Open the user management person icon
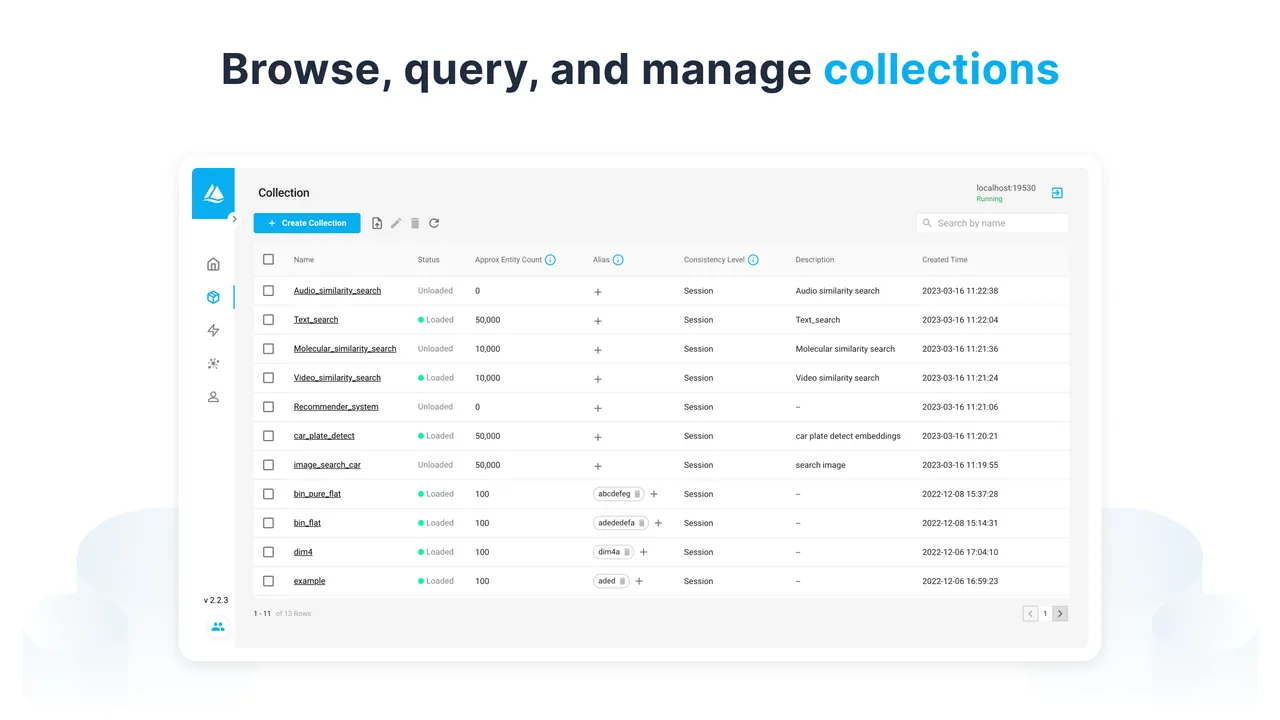This screenshot has height=720, width=1280. coord(213,397)
